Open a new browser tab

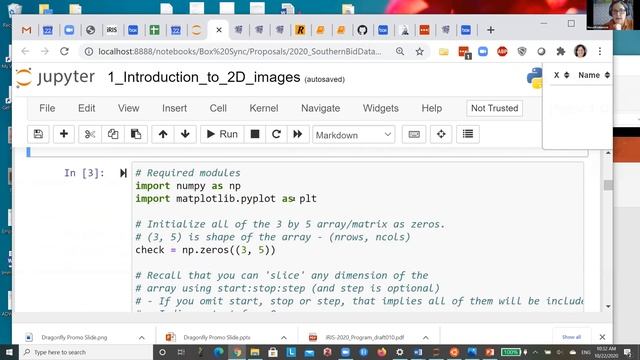point(491,30)
